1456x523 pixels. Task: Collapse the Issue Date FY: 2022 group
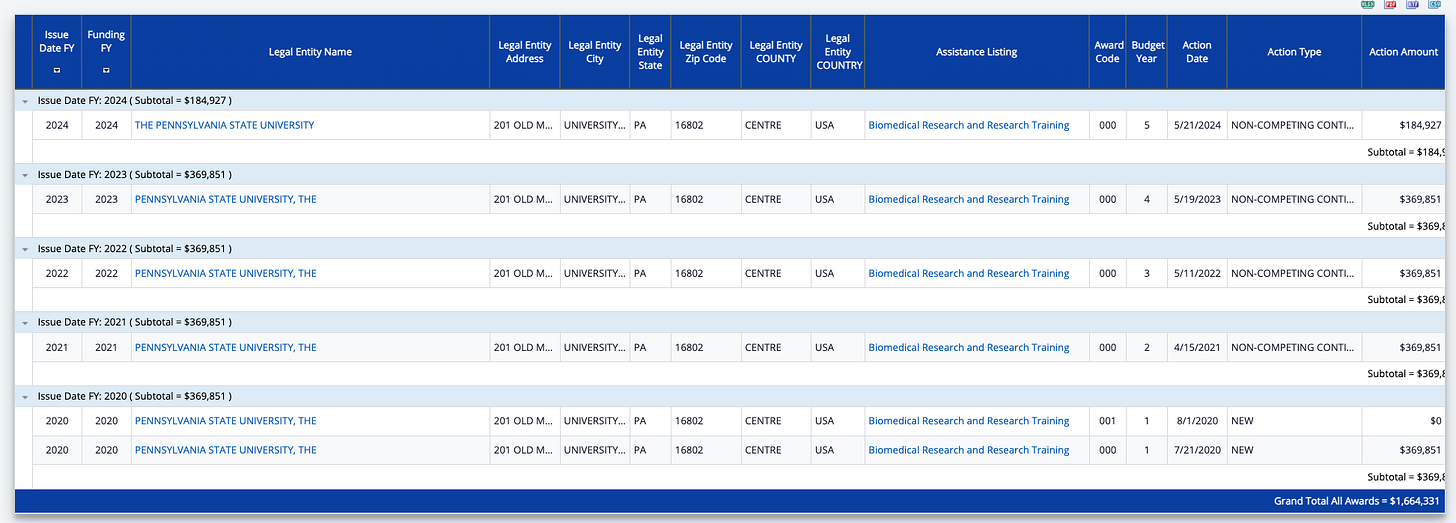click(x=24, y=249)
